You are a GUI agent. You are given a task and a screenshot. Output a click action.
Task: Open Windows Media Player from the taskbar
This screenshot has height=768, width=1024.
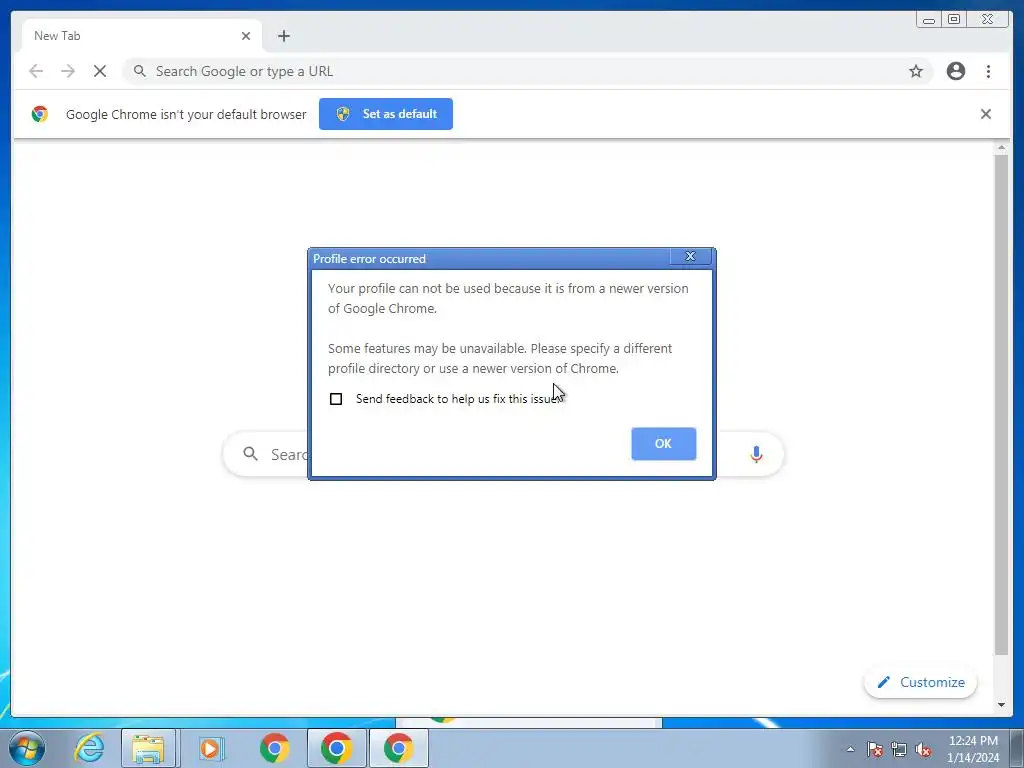(x=210, y=748)
